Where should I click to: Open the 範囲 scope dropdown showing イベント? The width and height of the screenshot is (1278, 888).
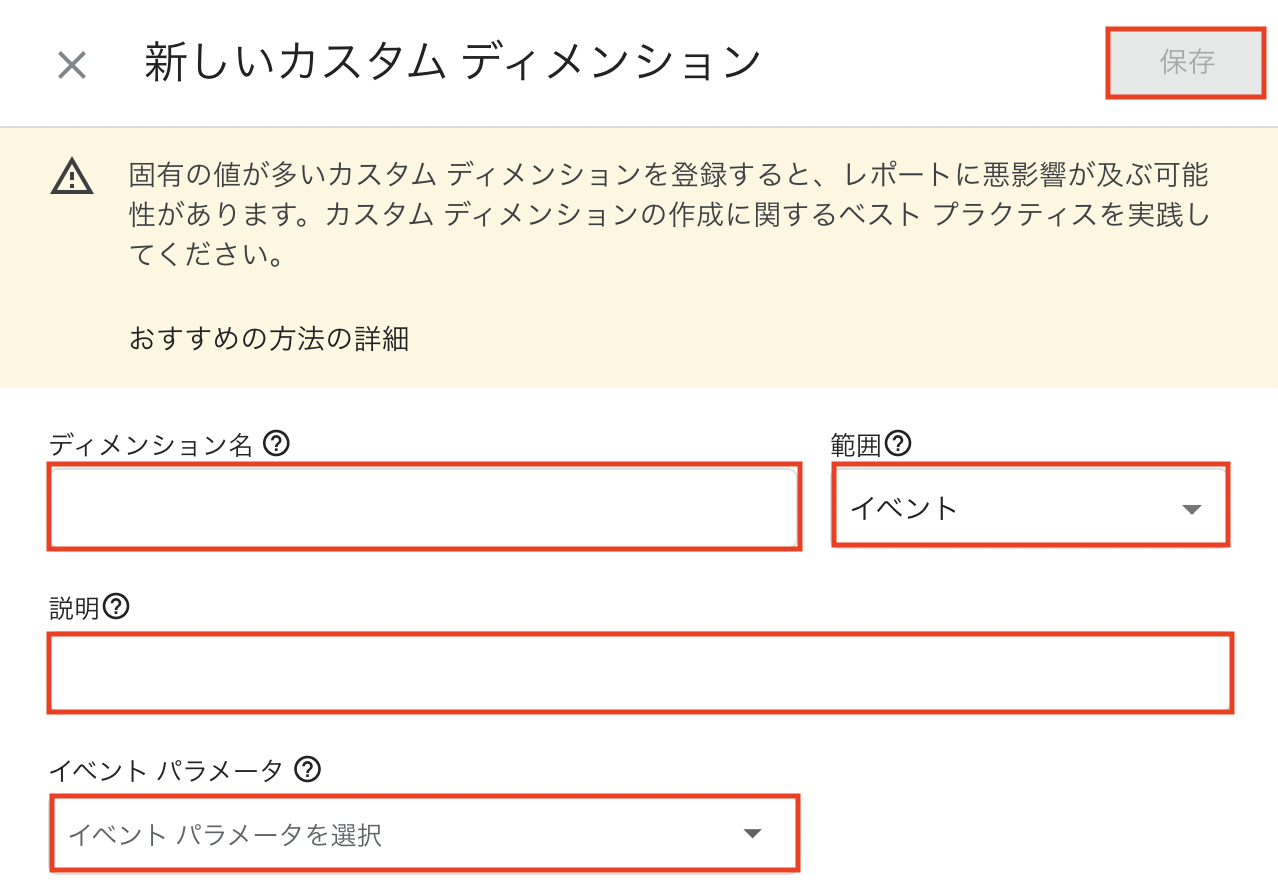[1029, 506]
